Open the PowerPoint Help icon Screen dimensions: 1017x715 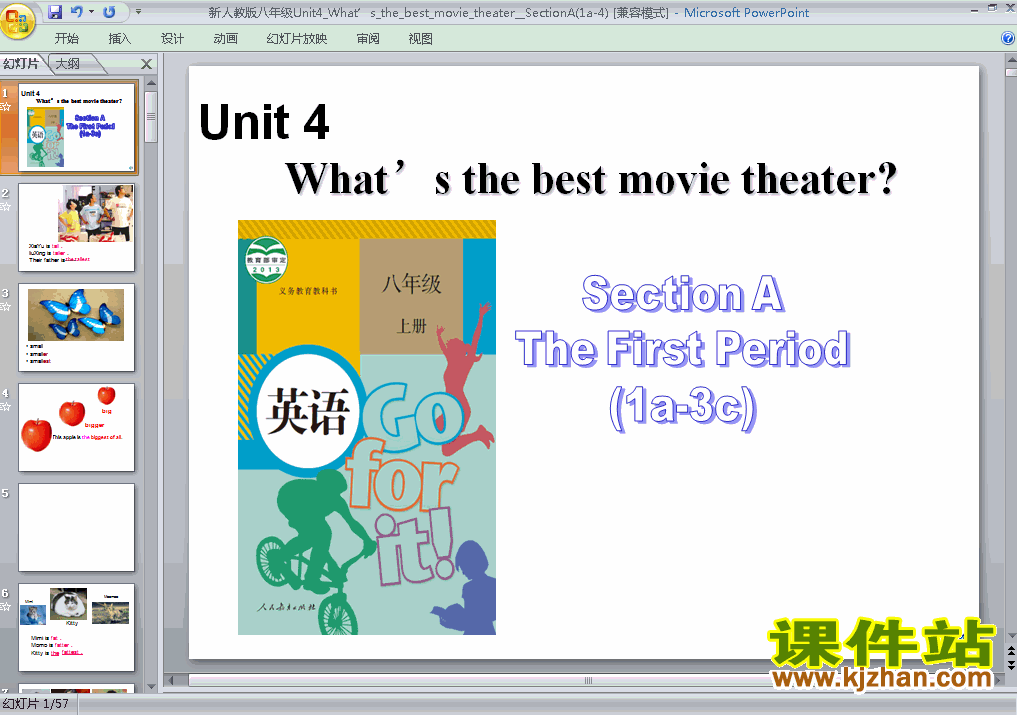click(x=1008, y=38)
